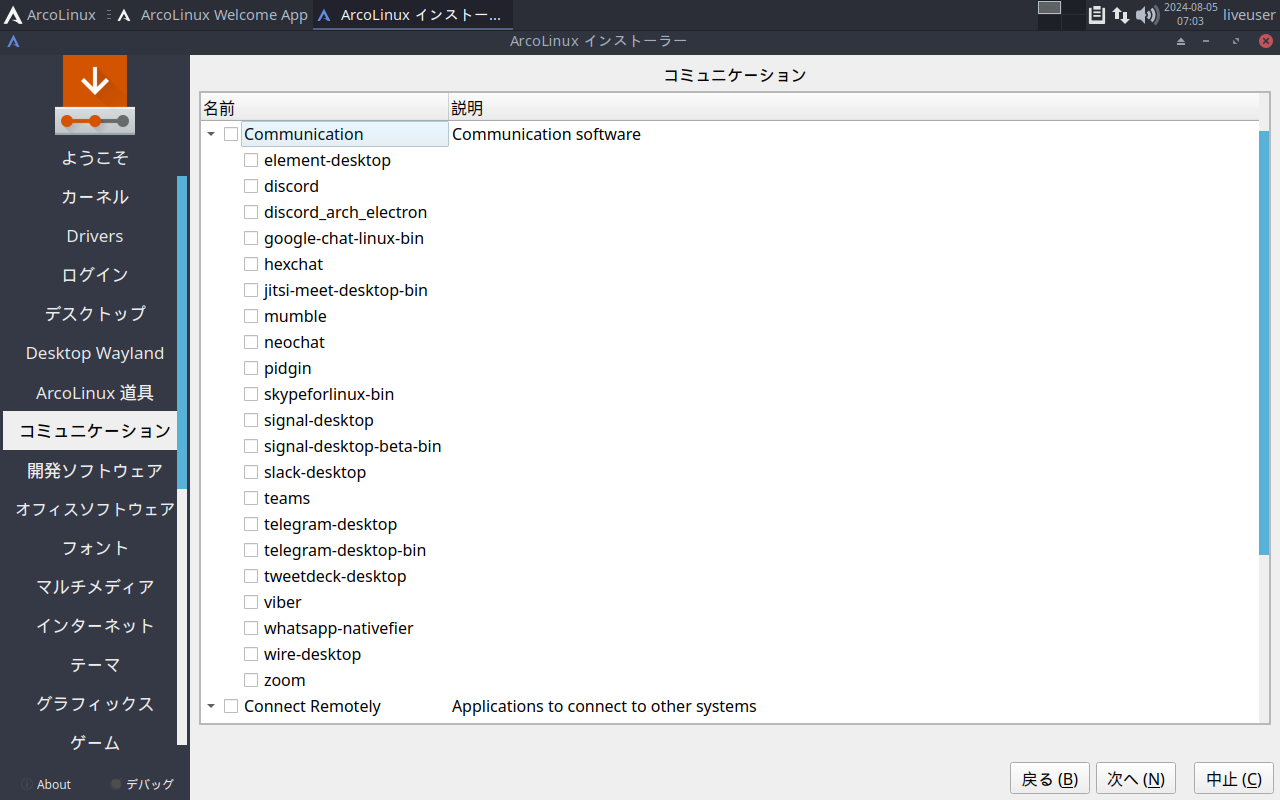This screenshot has width=1280, height=800.
Task: Click the keep-above eject-shaped titlebar icon
Action: tap(1181, 41)
